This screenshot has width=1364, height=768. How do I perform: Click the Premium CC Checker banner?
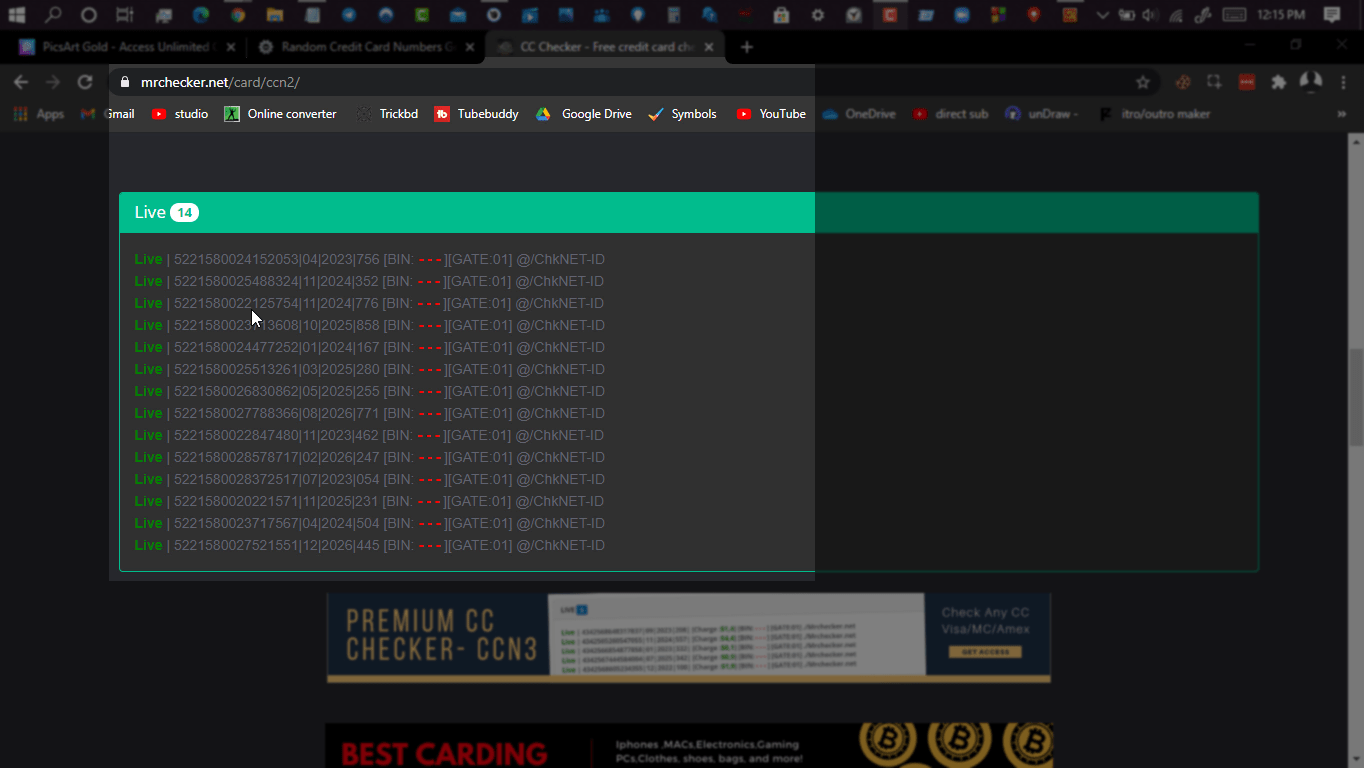tap(689, 638)
